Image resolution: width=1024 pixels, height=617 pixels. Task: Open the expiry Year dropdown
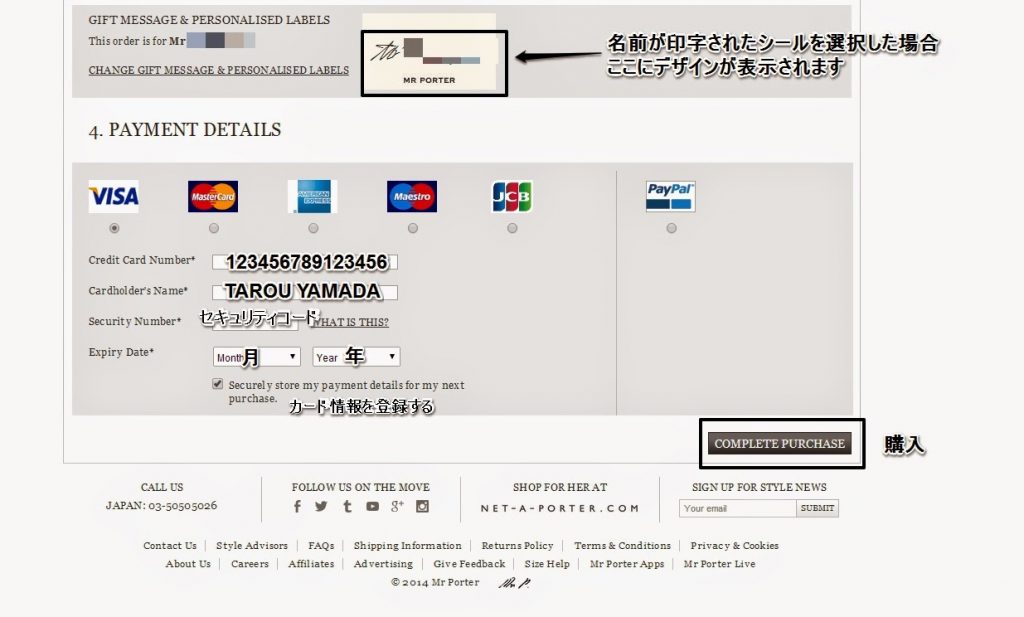[x=357, y=356]
